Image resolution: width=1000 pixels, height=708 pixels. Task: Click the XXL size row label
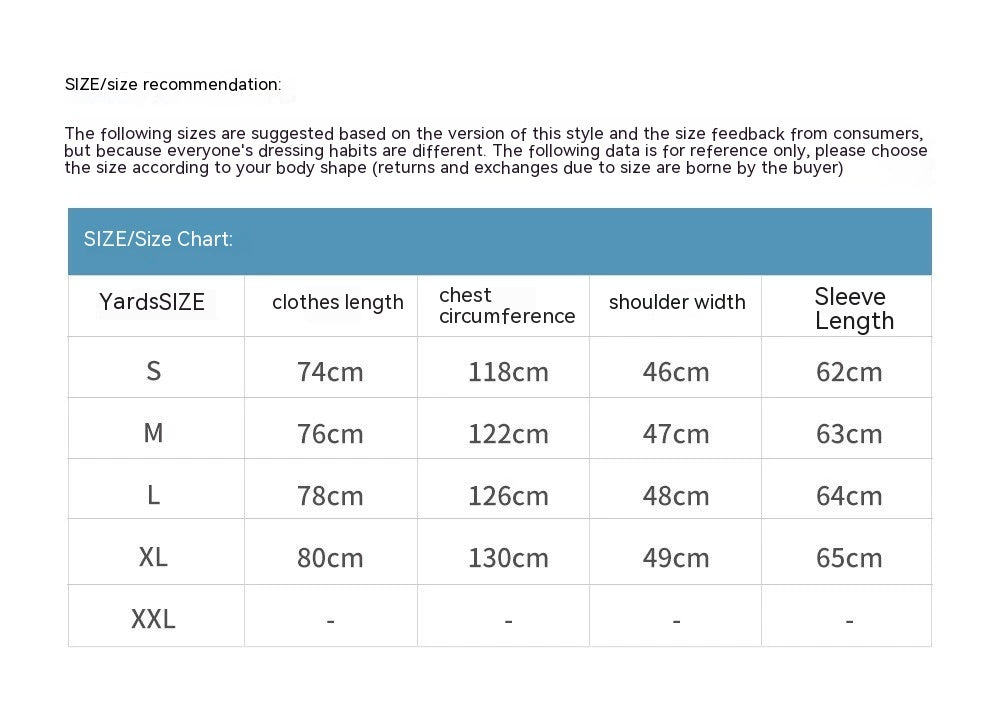pyautogui.click(x=153, y=620)
